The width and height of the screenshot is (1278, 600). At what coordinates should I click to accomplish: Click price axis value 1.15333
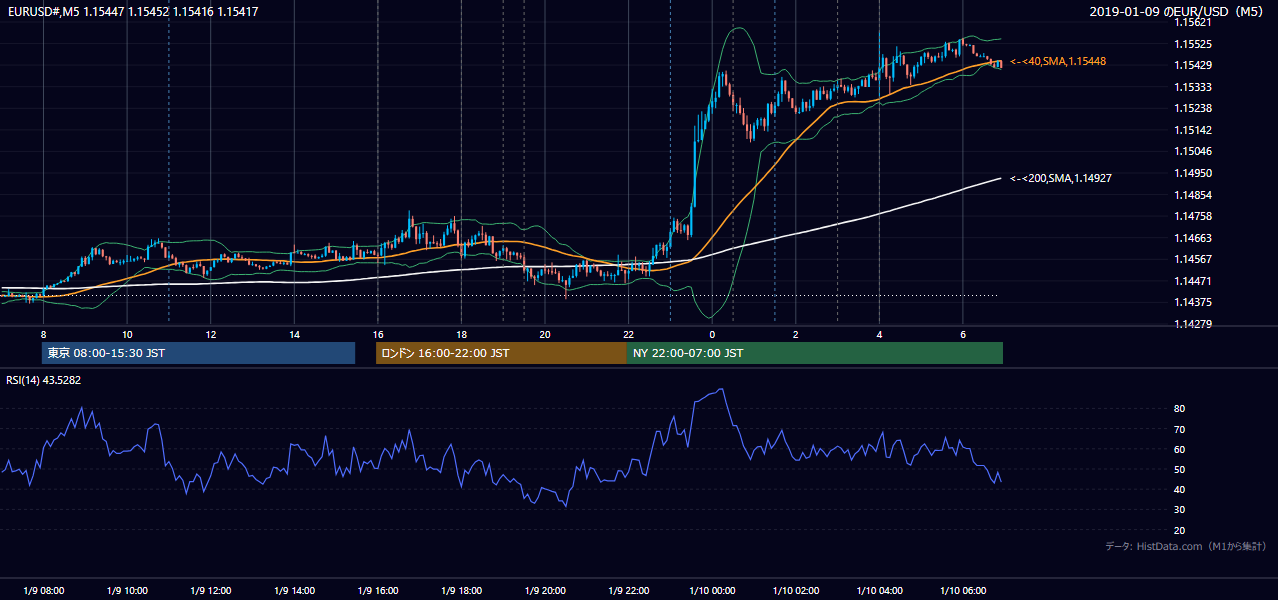coord(1193,87)
